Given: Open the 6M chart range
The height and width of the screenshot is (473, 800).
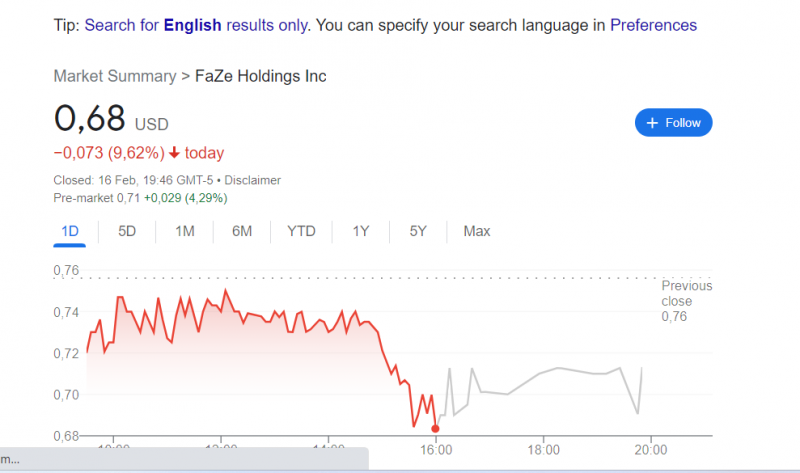Looking at the screenshot, I should coord(242,231).
